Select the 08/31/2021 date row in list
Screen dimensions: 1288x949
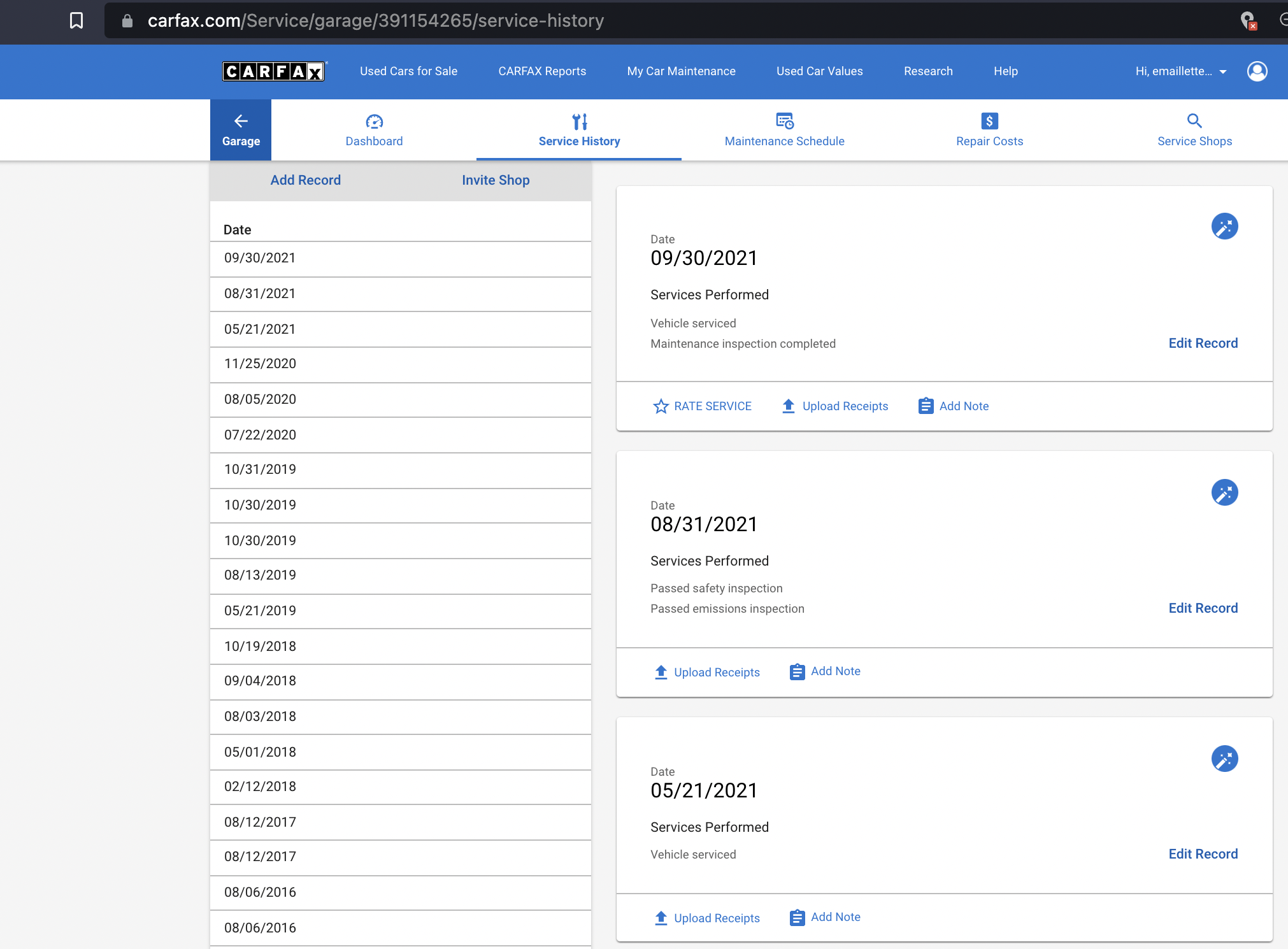point(401,294)
